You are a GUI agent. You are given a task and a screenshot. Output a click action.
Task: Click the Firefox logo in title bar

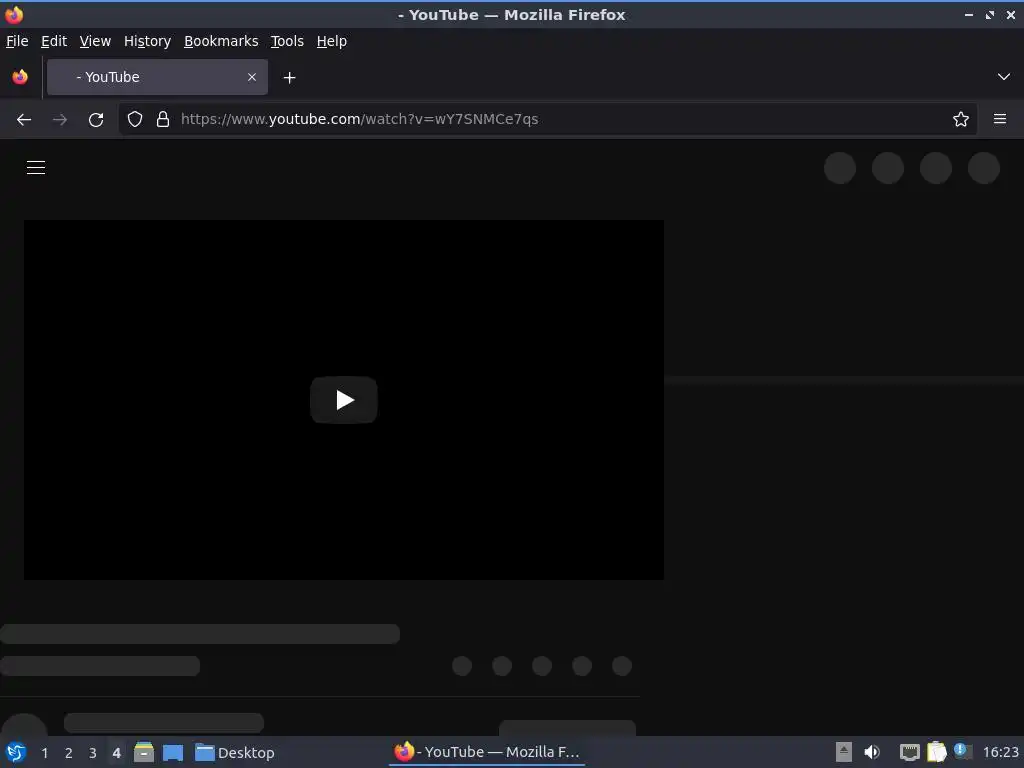pos(14,14)
